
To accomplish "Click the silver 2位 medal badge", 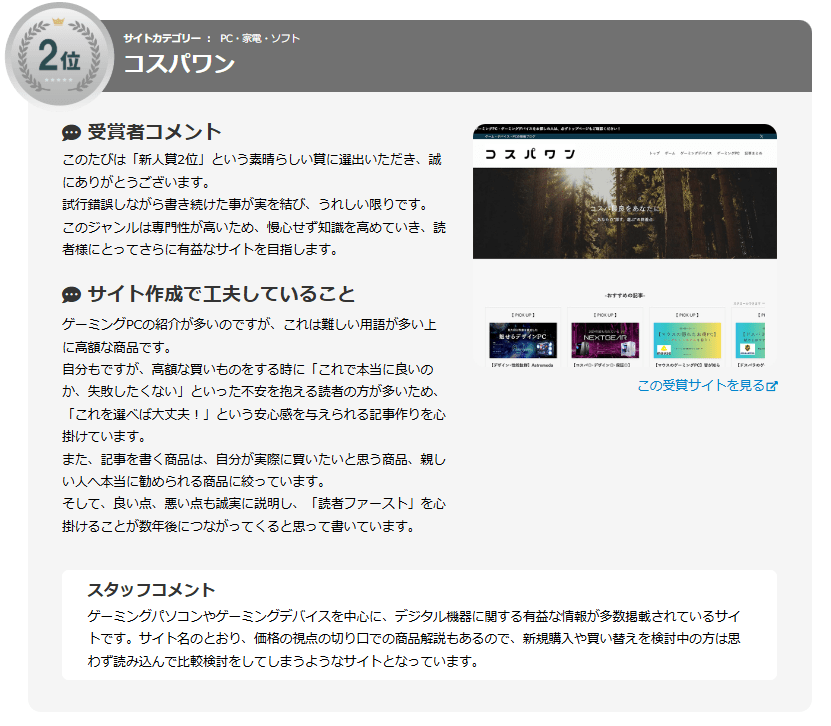I will pos(58,57).
